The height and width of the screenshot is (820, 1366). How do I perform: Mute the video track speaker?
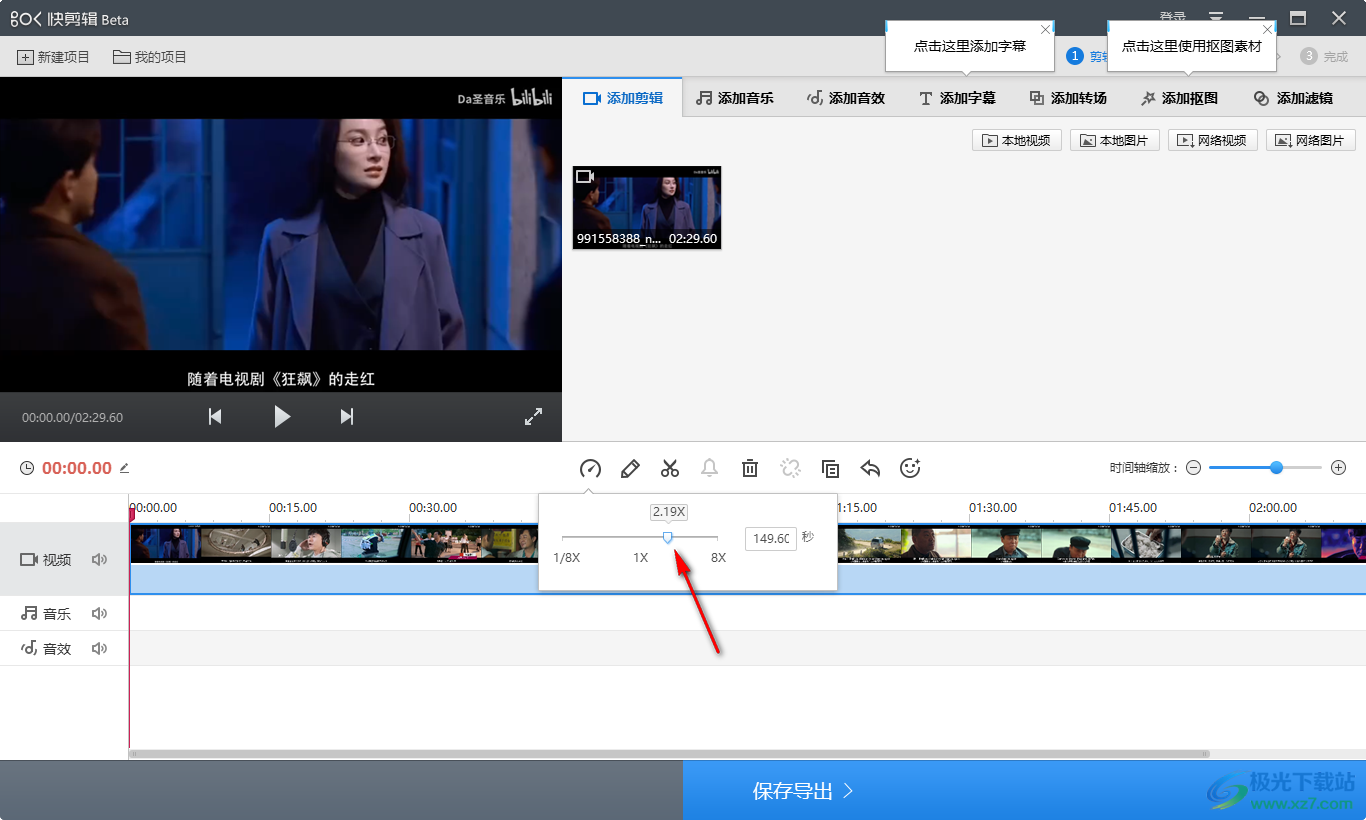[x=99, y=560]
